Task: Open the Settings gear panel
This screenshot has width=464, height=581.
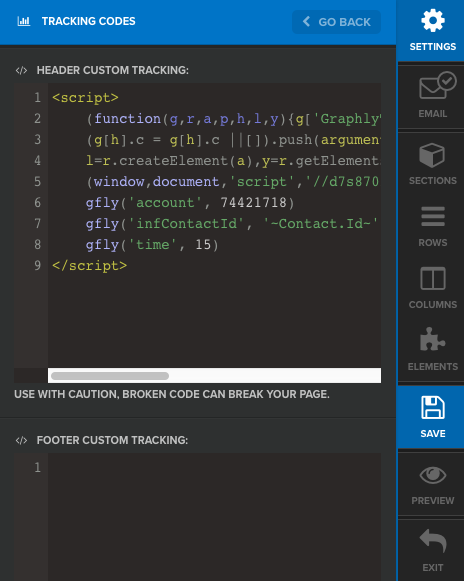Action: tap(432, 30)
